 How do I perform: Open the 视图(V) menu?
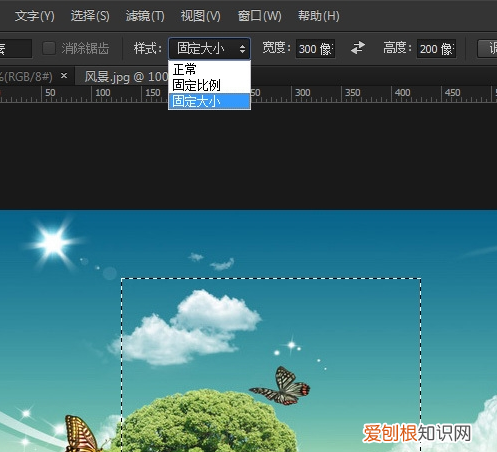[x=200, y=16]
